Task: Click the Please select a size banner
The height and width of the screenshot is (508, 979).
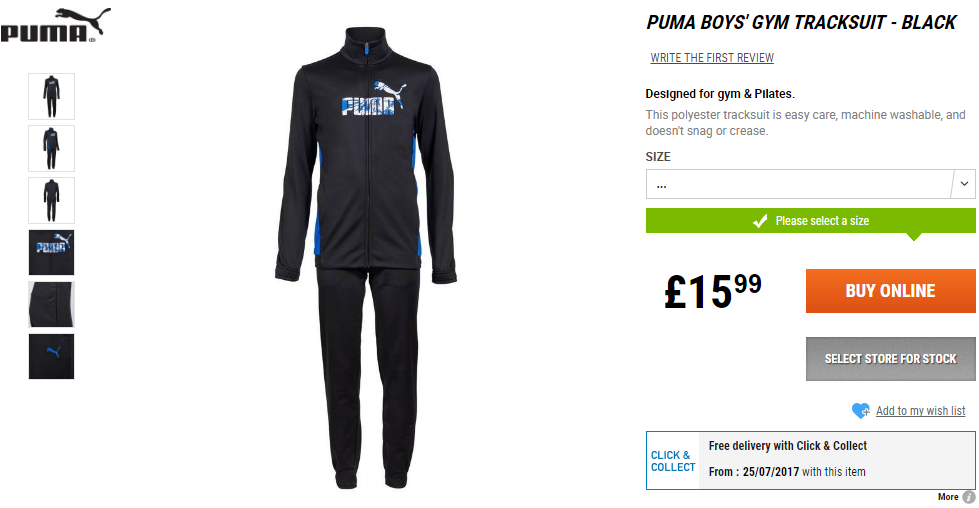Action: coord(810,221)
